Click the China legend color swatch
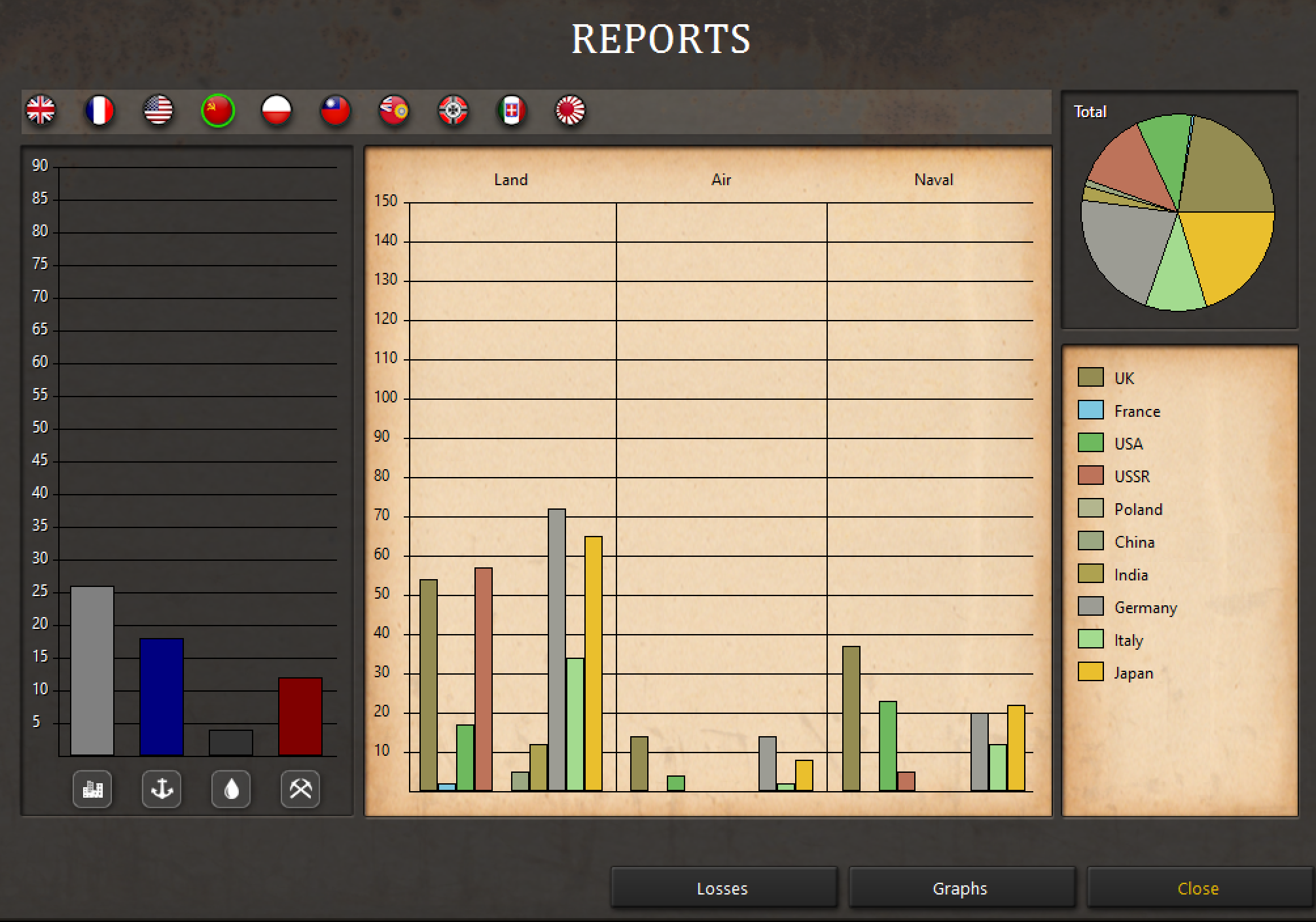 [1090, 541]
